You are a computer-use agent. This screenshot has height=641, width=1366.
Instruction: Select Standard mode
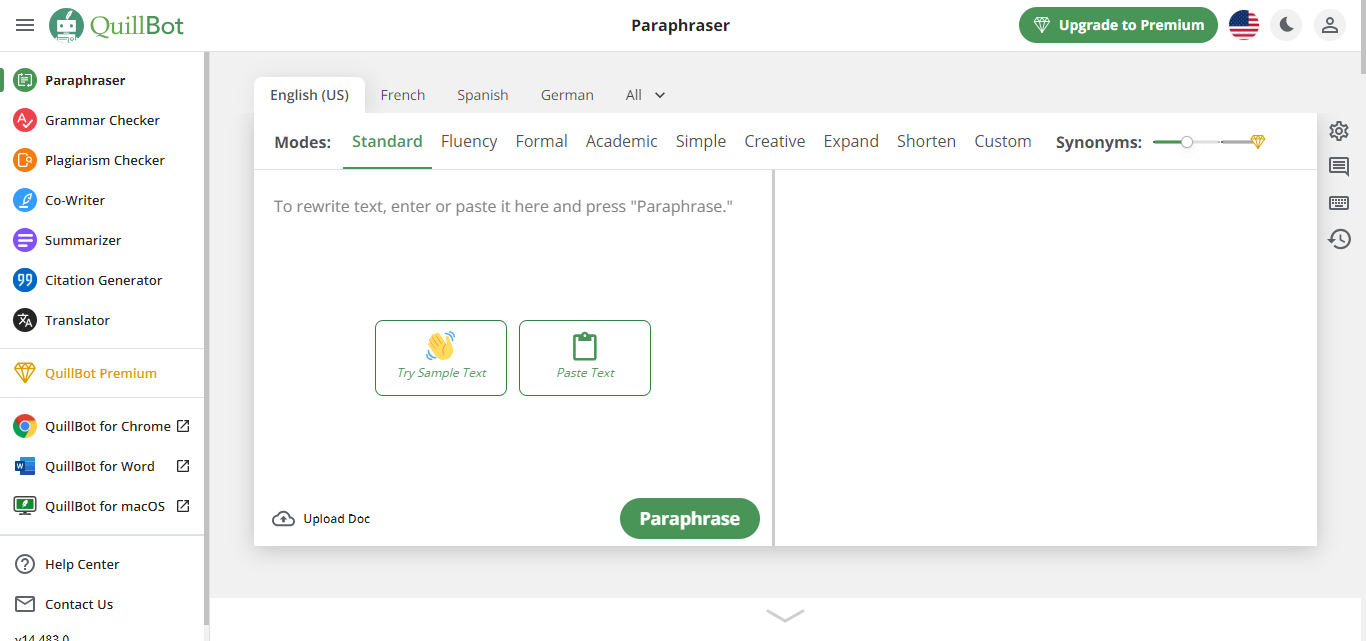coord(387,142)
